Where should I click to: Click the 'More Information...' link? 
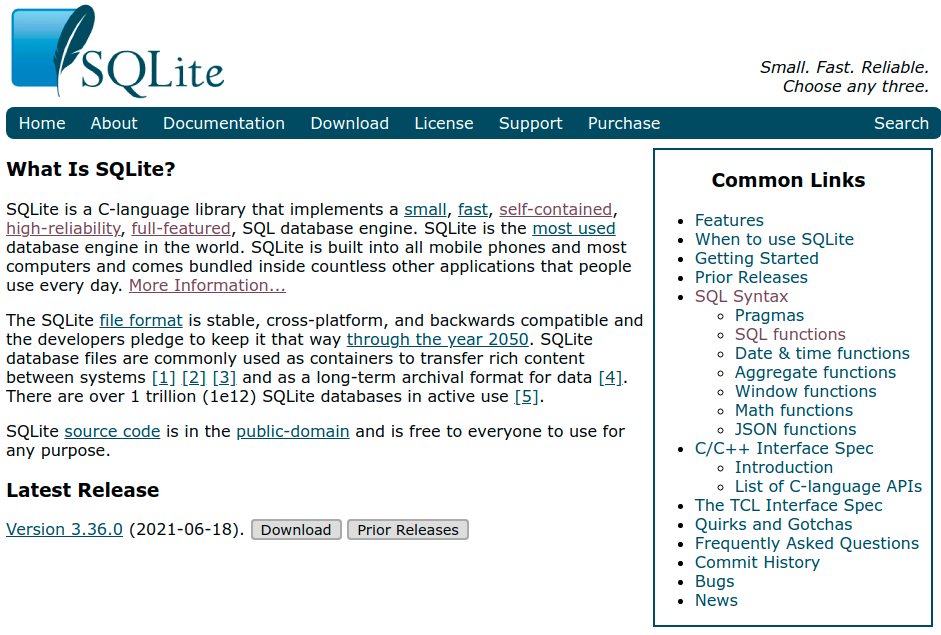[207, 286]
